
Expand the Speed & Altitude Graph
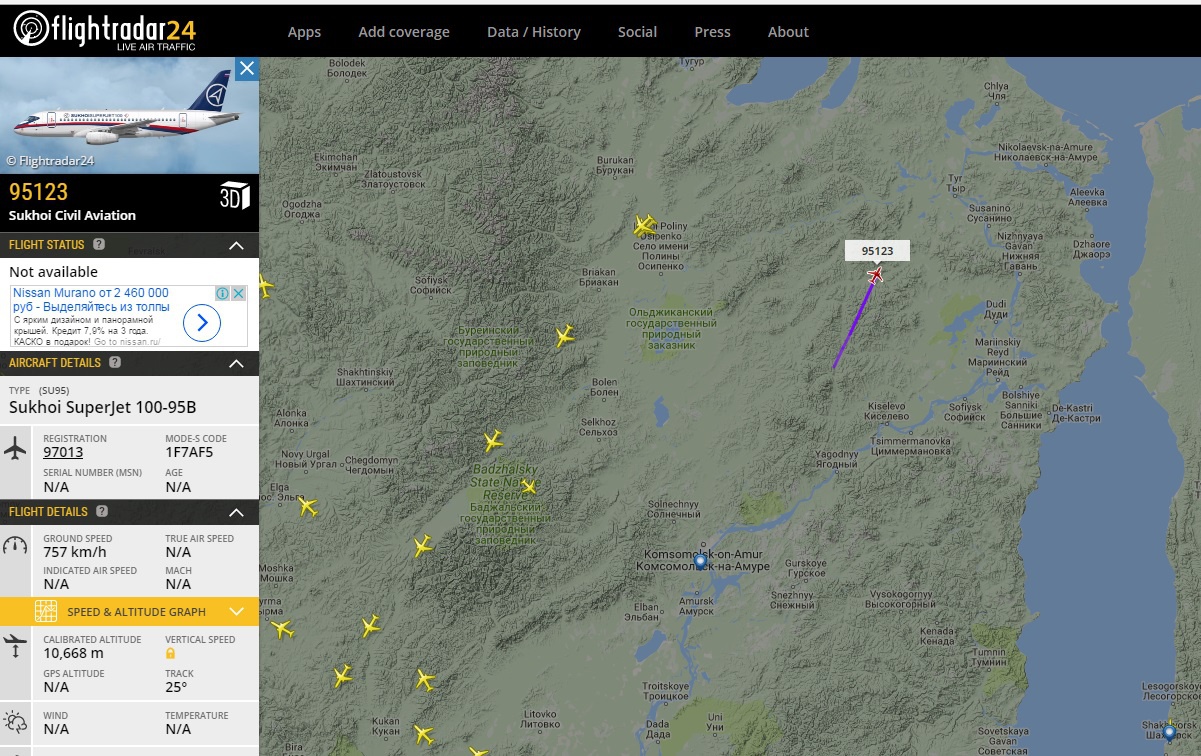237,611
